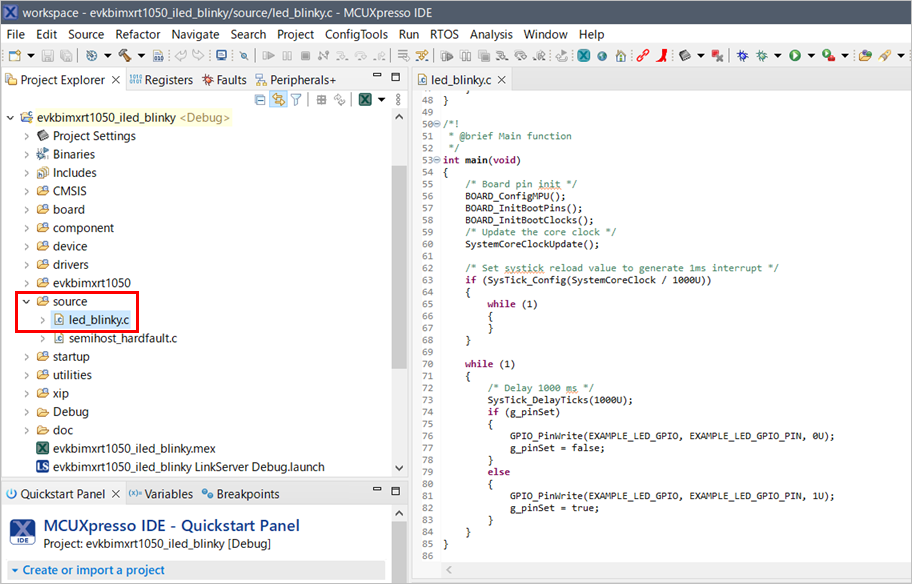Click the monitor screen toolbar icon
Image resolution: width=912 pixels, height=584 pixels.
pyautogui.click(x=221, y=56)
